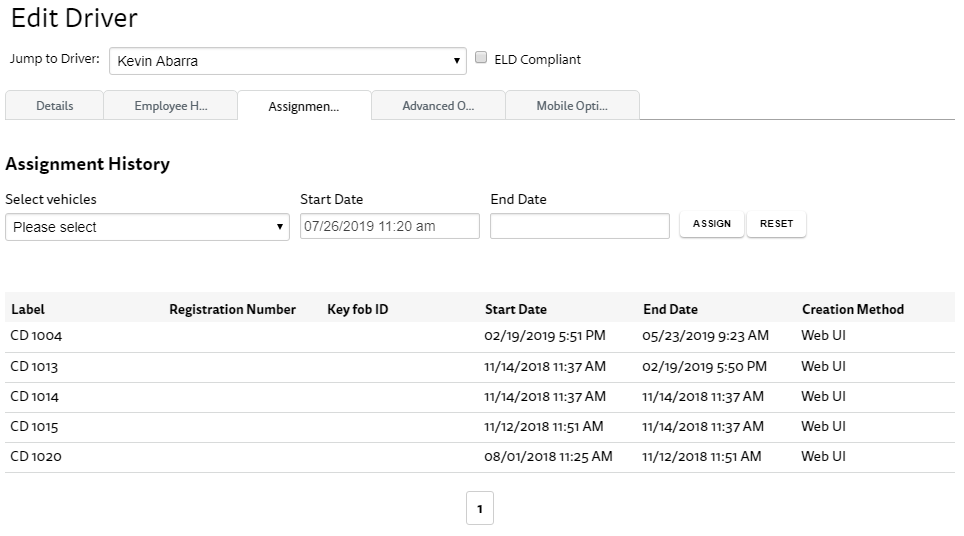The image size is (964, 536).
Task: Go to the Advanced O... tab
Action: [x=438, y=106]
